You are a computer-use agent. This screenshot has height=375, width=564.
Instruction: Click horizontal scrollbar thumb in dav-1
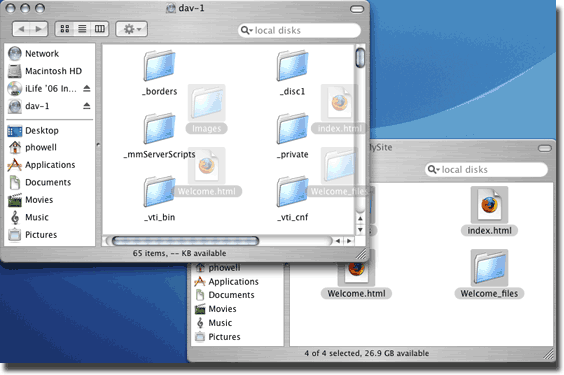185,241
